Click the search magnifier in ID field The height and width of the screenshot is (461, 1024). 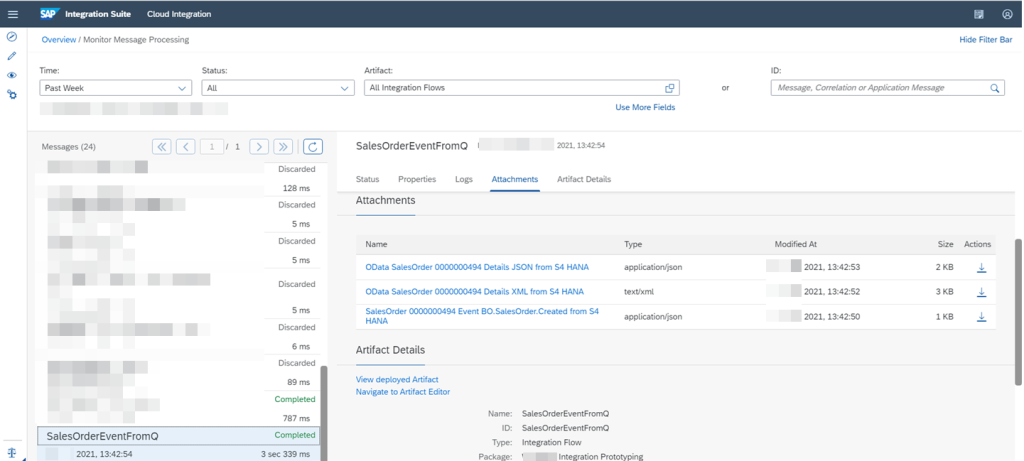click(x=995, y=87)
